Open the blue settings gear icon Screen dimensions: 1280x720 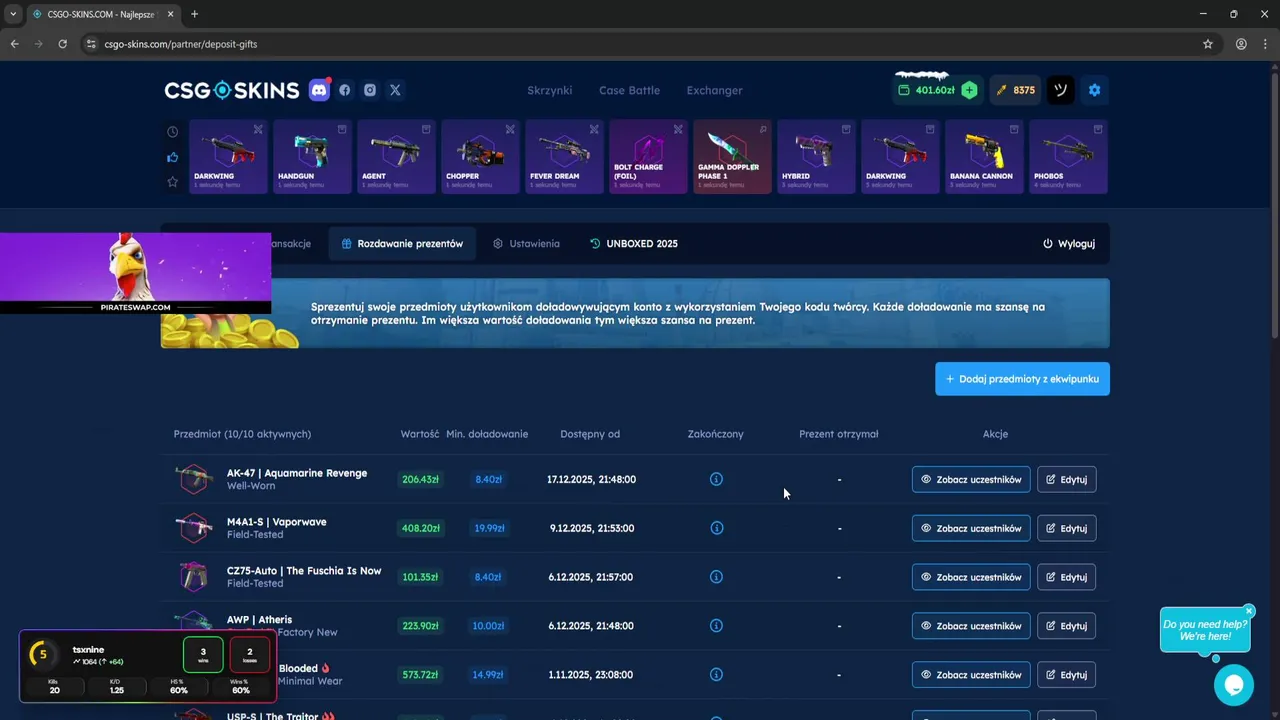click(1094, 90)
